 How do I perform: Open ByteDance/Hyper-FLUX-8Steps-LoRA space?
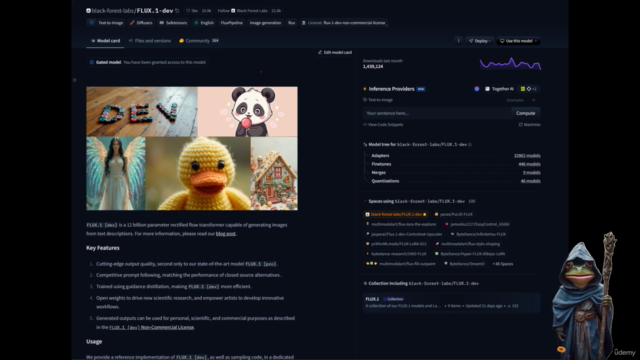point(470,254)
